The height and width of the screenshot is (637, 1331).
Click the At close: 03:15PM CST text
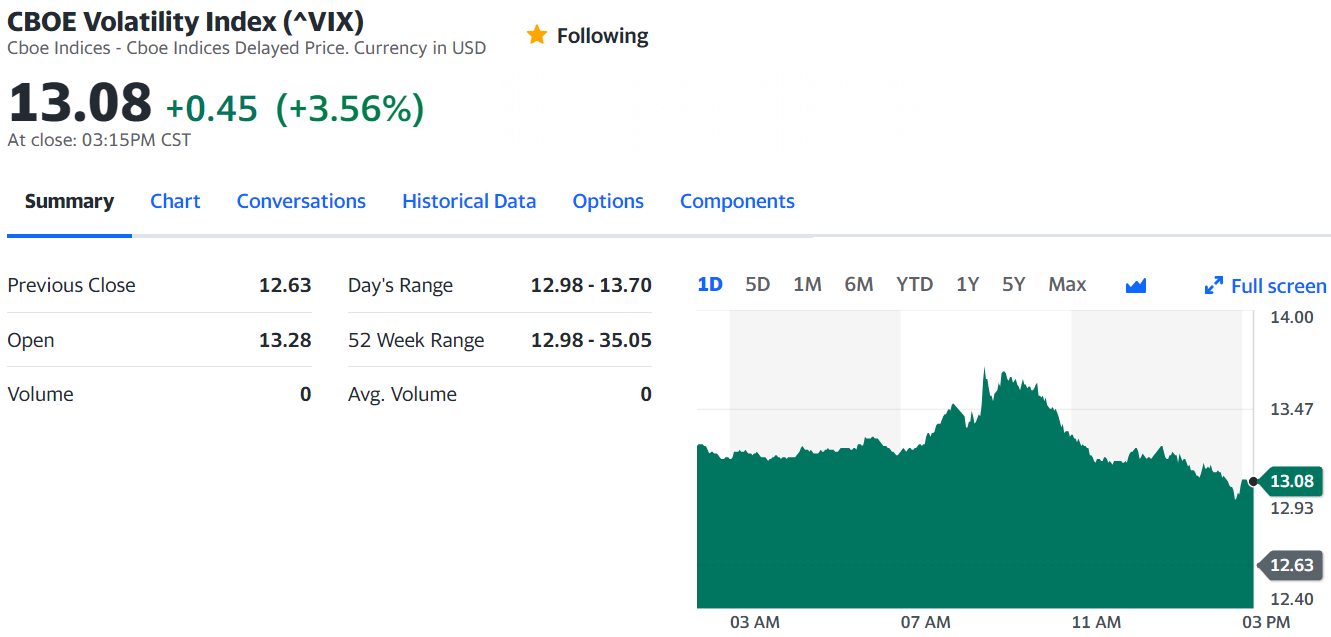point(99,140)
